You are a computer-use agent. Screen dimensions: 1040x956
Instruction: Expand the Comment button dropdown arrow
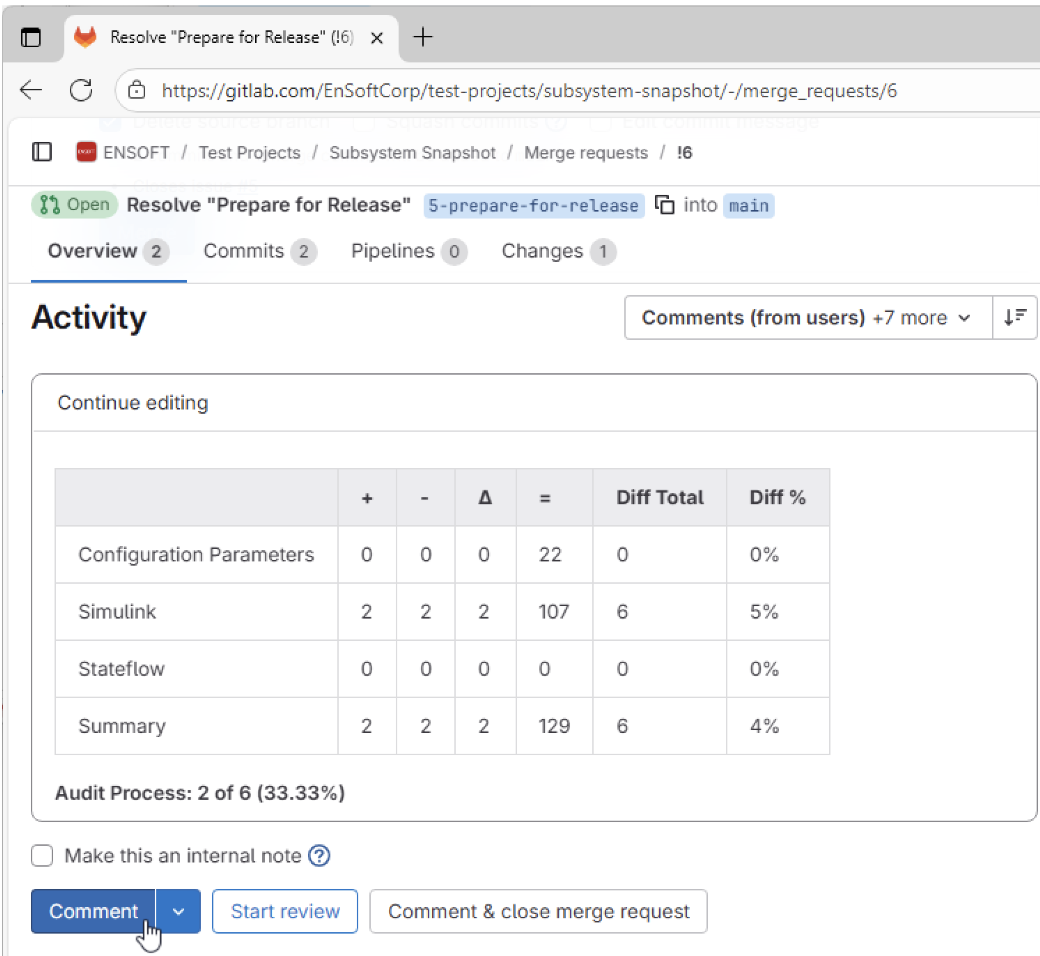click(x=178, y=911)
